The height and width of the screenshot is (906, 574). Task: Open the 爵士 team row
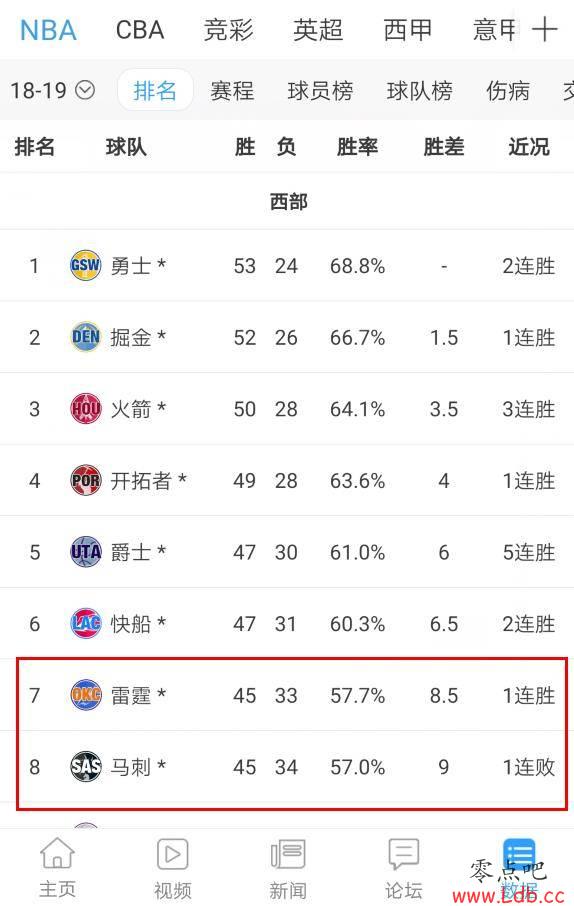[x=287, y=552]
